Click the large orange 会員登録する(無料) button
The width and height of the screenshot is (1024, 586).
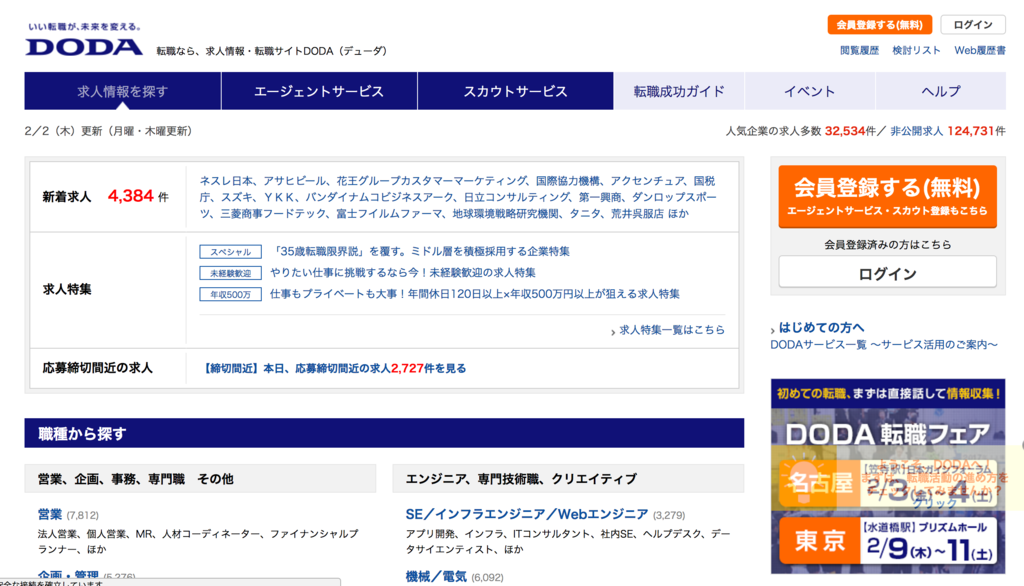pos(887,196)
